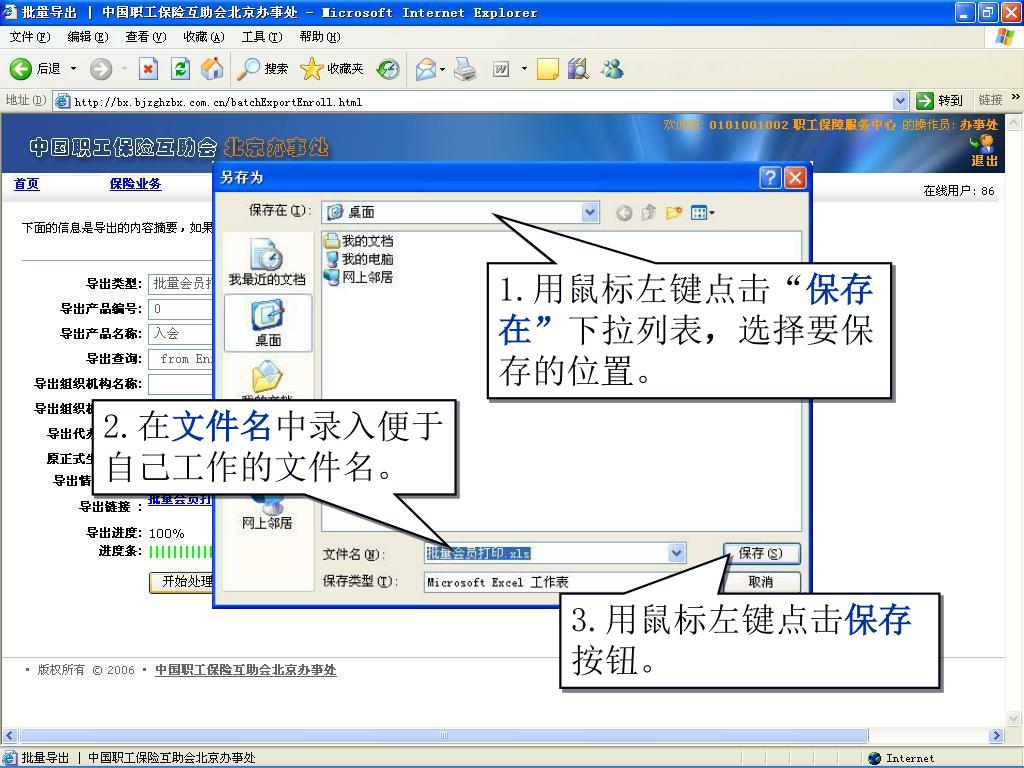This screenshot has height=768, width=1024.
Task: Open the View (查看) menu
Action: (x=146, y=37)
